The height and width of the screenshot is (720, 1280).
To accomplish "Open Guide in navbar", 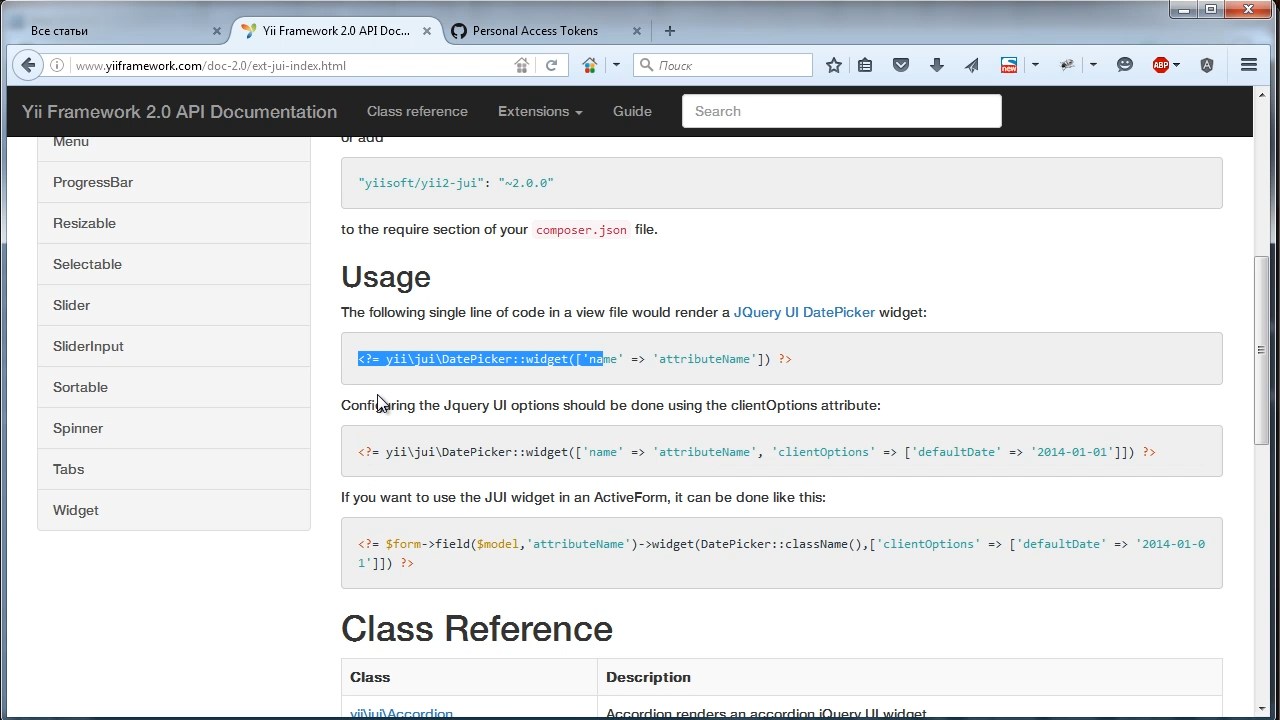I will (x=632, y=111).
